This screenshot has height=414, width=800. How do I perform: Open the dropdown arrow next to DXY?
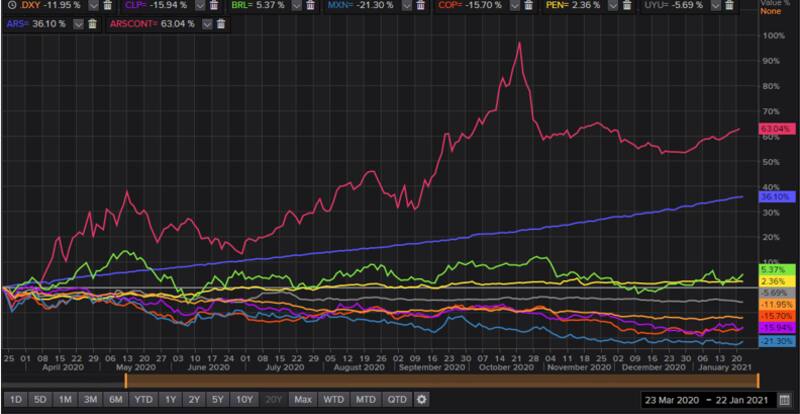[93, 5]
